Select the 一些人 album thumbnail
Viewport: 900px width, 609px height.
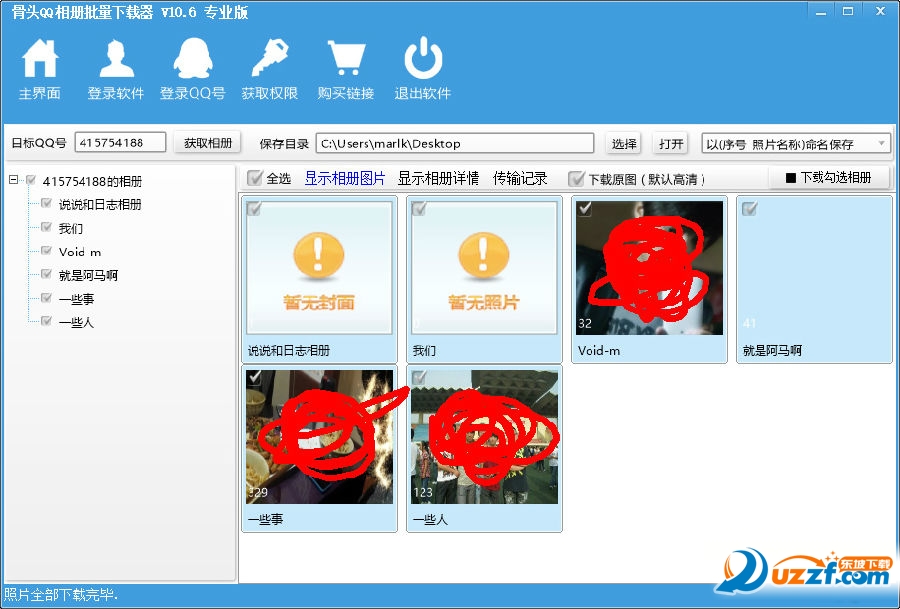tap(484, 437)
